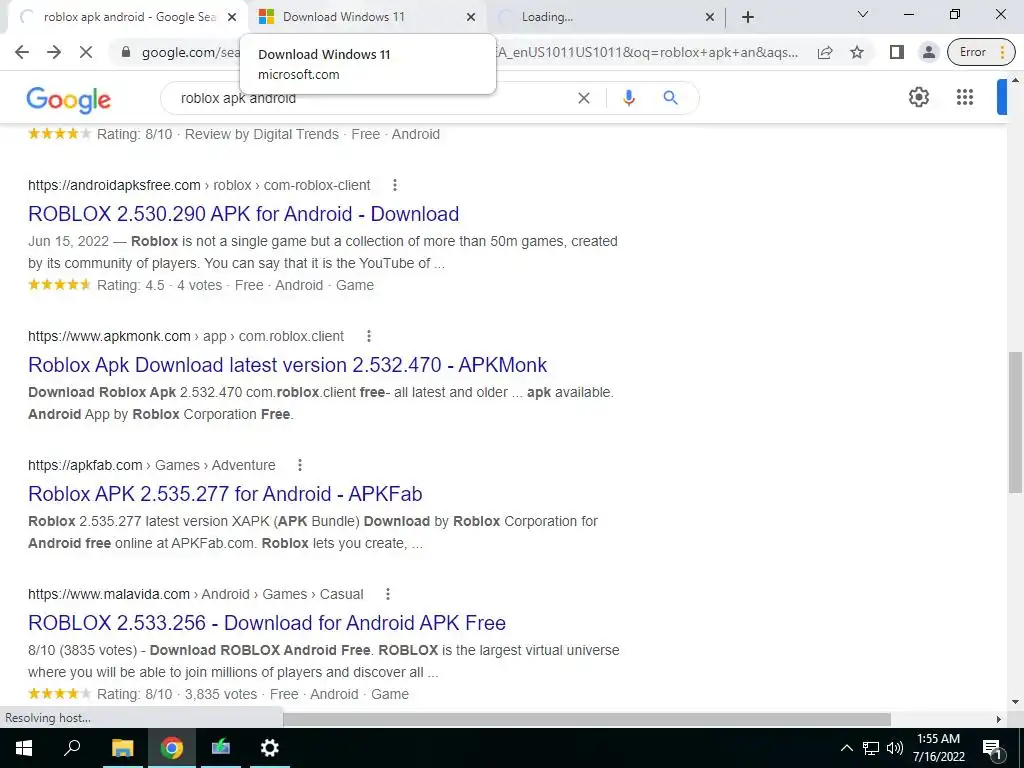Click the androidapksfree.com breadcrumb URL
Image resolution: width=1024 pixels, height=768 pixels.
(x=199, y=185)
